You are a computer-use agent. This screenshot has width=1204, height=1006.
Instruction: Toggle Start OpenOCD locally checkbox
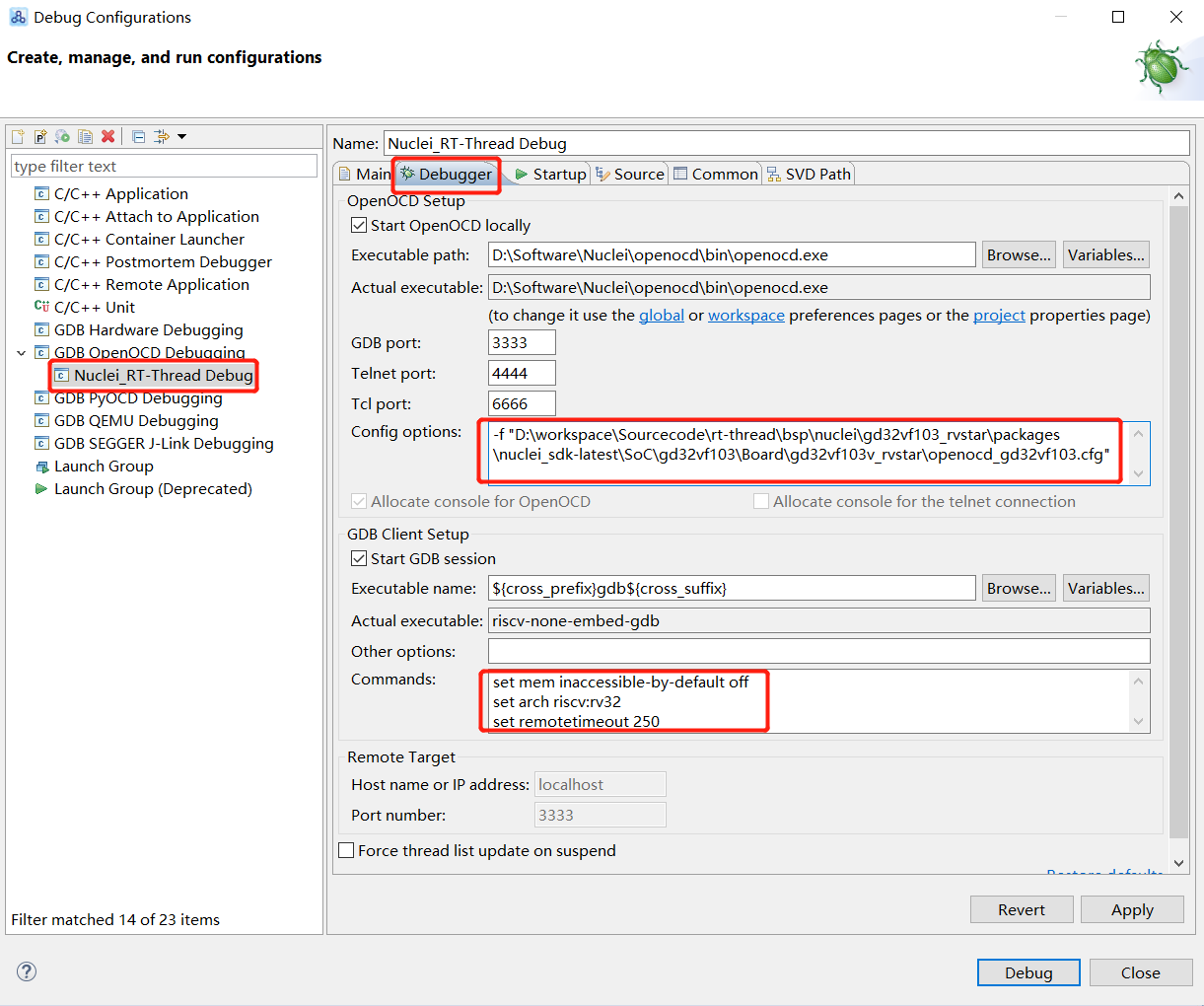click(359, 226)
